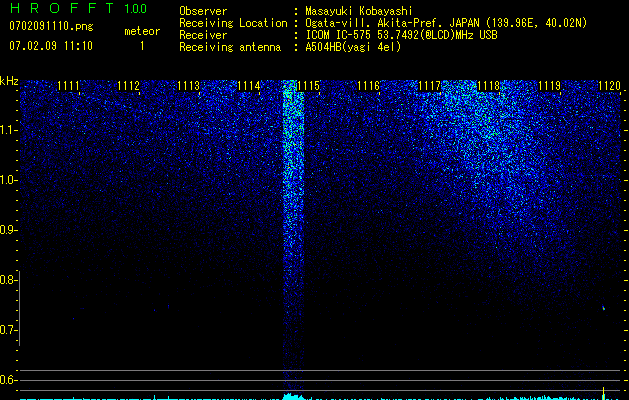Screen dimensions: 629x400
Task: Click the 1120 time marker
Action: pyautogui.click(x=609, y=86)
